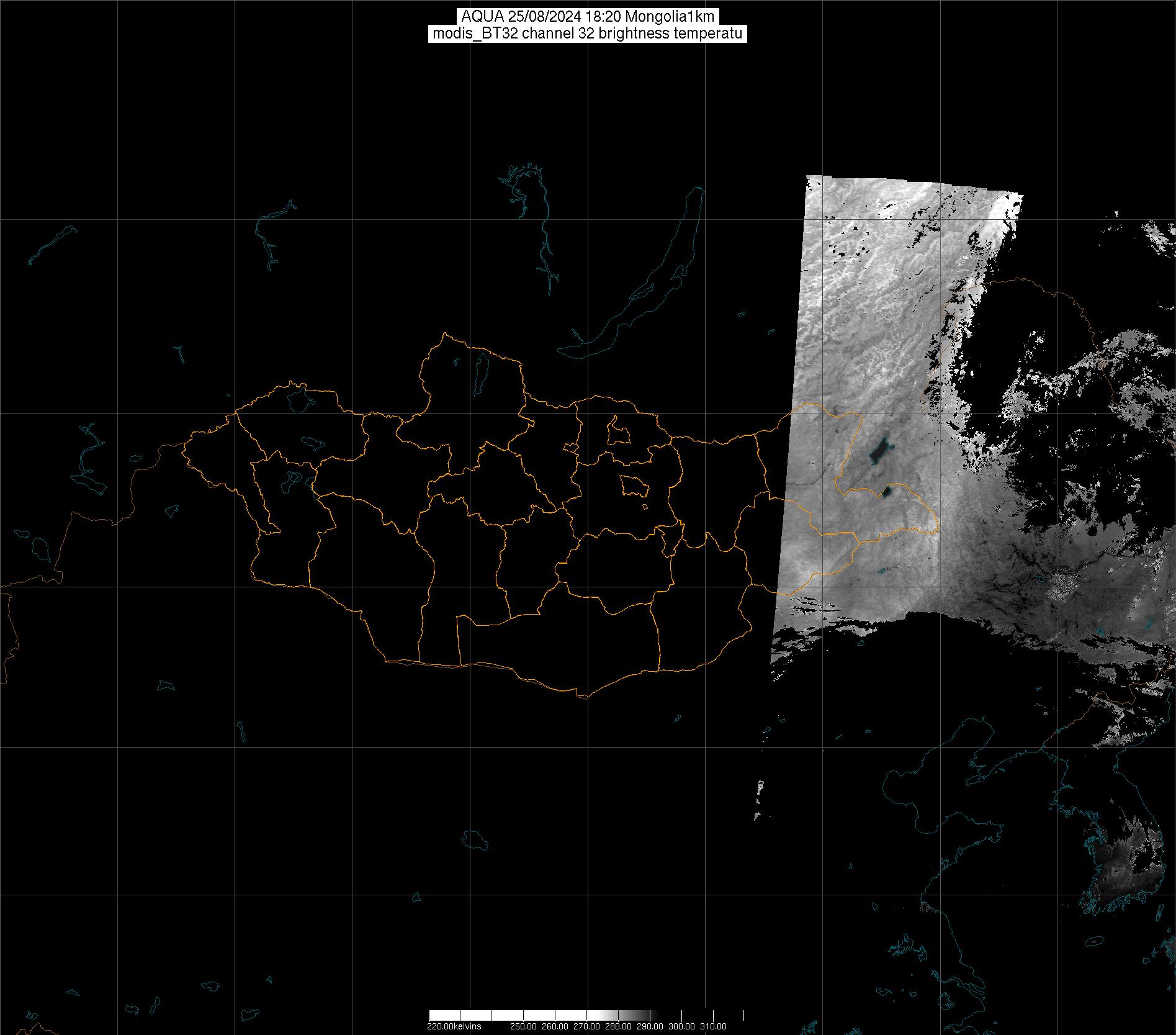Click the 270.00 legend scale label

(587, 1026)
